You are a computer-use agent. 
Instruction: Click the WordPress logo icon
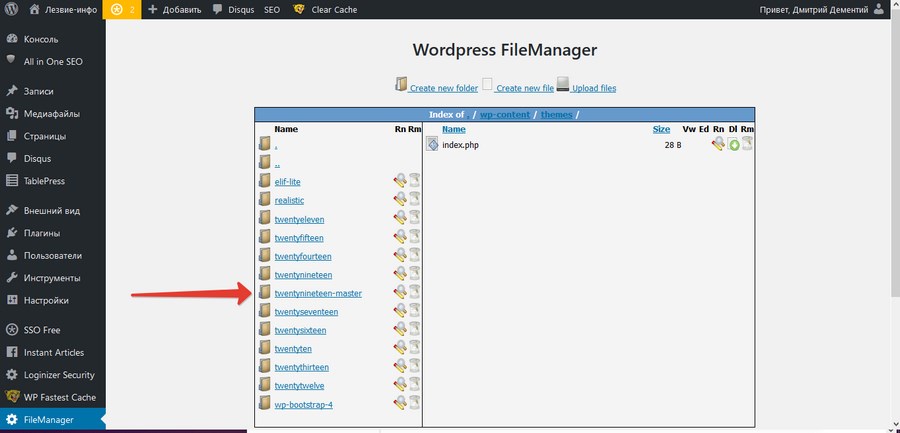point(11,10)
